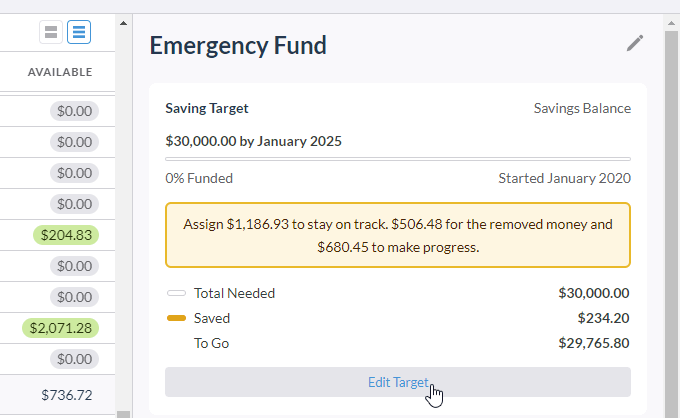Click the funding progress bar

(x=398, y=159)
